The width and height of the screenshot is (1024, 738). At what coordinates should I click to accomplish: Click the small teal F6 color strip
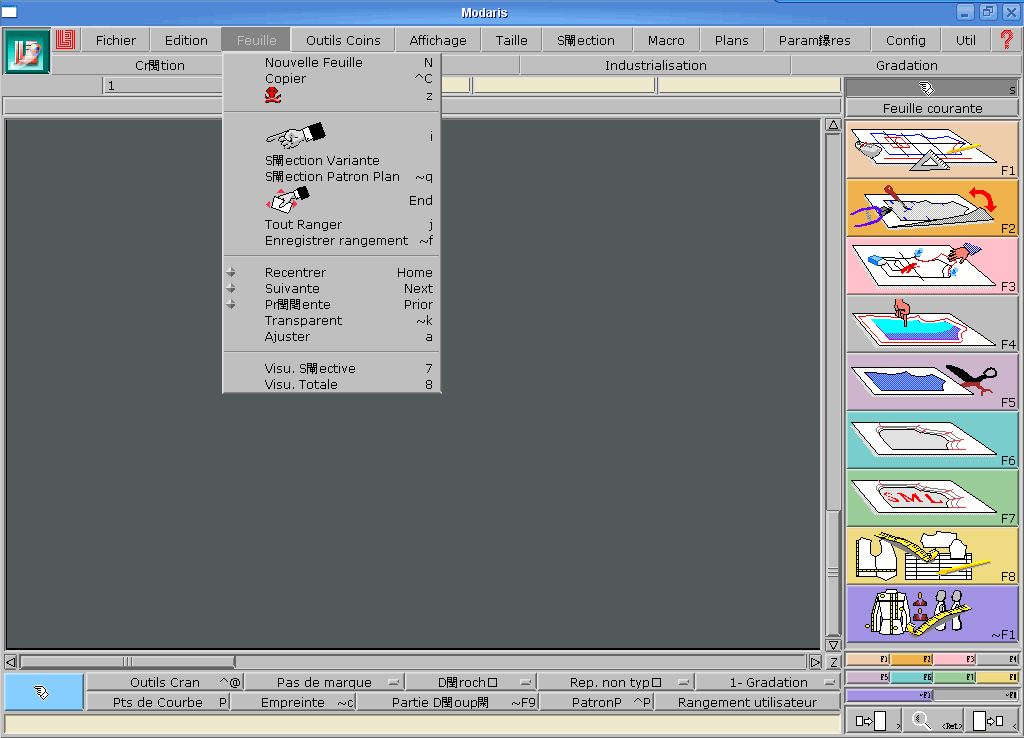click(912, 677)
